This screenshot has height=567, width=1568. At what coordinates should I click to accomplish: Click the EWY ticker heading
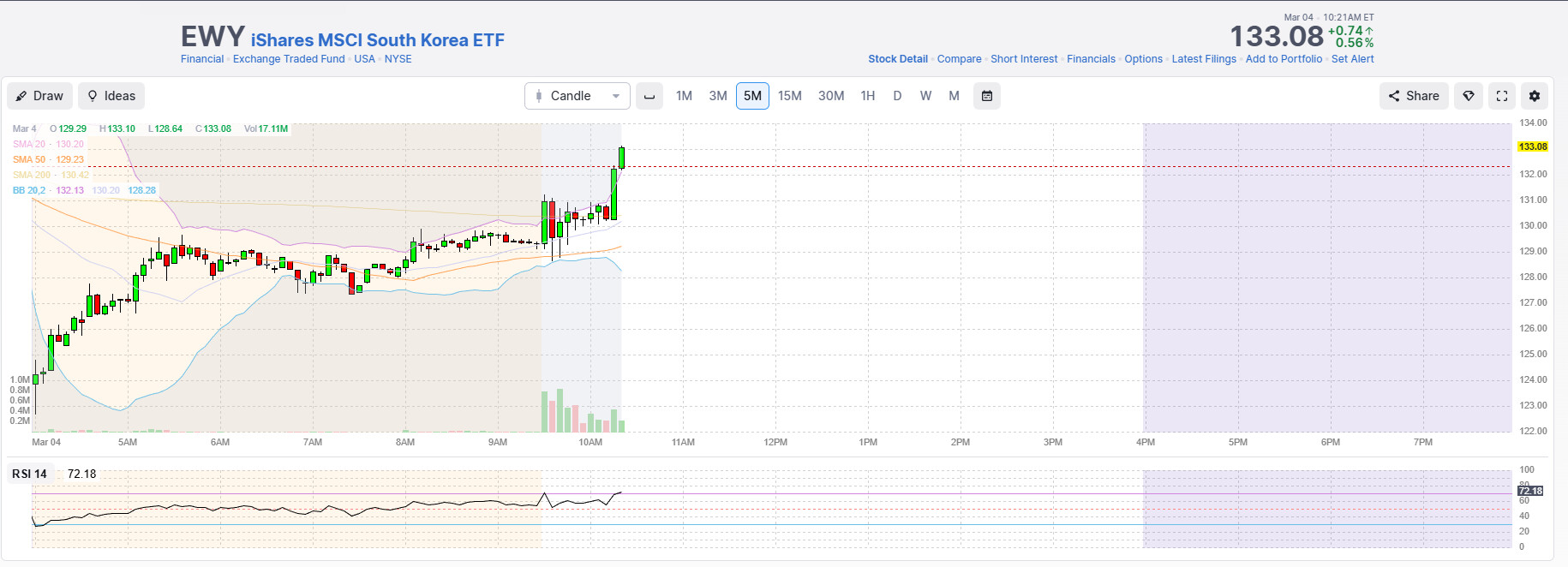click(212, 37)
